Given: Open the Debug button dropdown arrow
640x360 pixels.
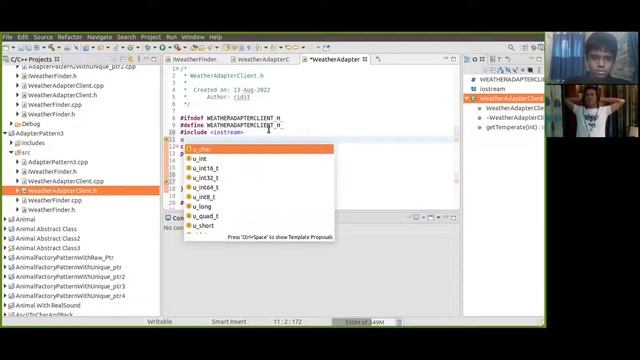Looking at the screenshot, I should pyautogui.click(x=155, y=48).
